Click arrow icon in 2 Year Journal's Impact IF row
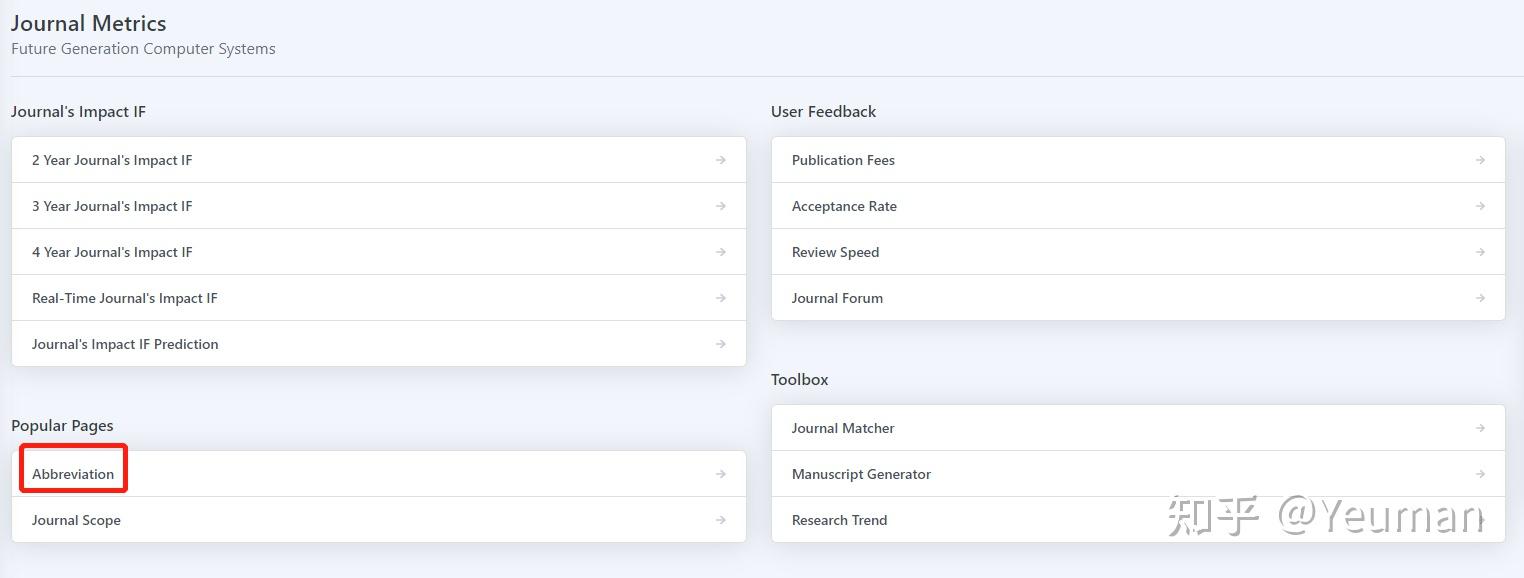The width and height of the screenshot is (1524, 578). pyautogui.click(x=721, y=160)
